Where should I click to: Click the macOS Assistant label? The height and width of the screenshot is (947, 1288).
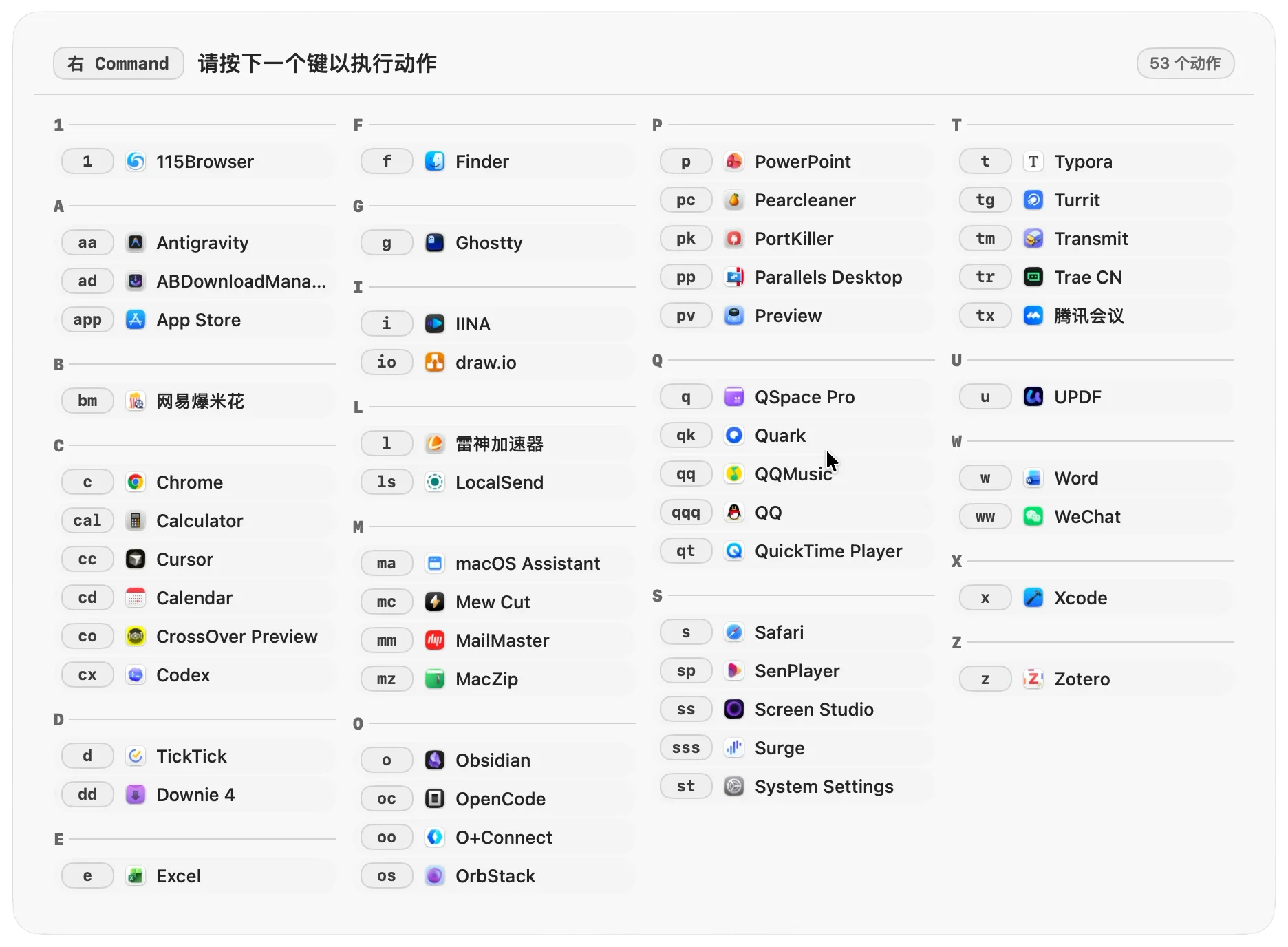tap(528, 564)
